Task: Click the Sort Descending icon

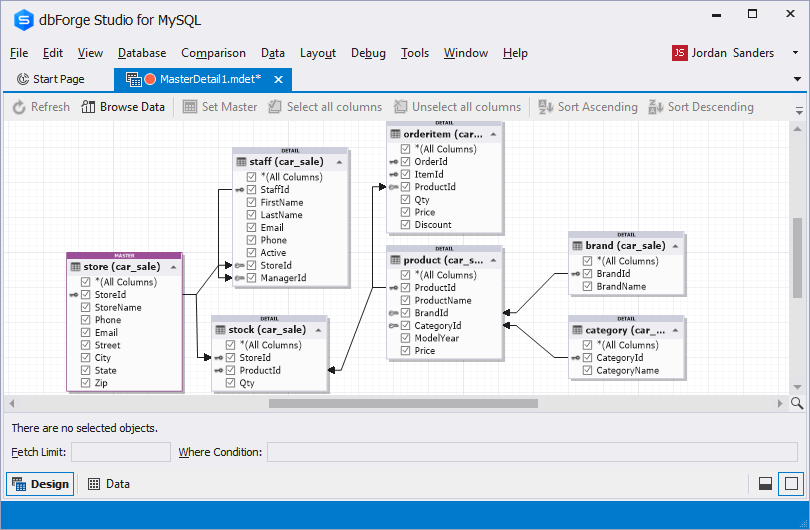Action: 656,107
